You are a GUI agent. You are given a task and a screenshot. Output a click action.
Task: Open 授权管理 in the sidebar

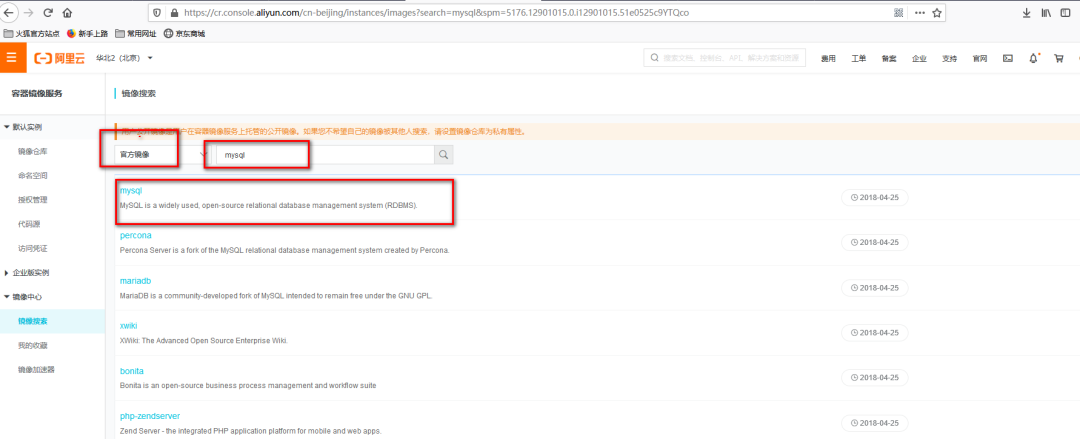(x=33, y=200)
